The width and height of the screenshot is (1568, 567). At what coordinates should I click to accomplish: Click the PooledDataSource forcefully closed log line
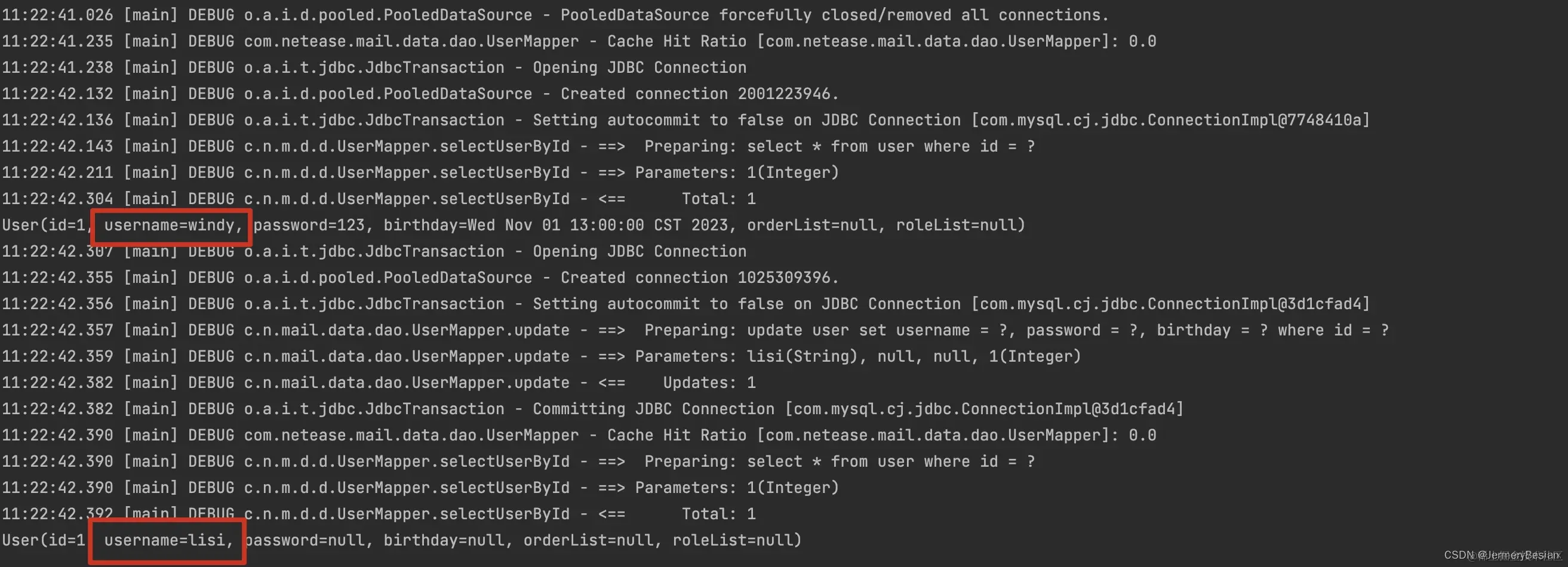[555, 15]
